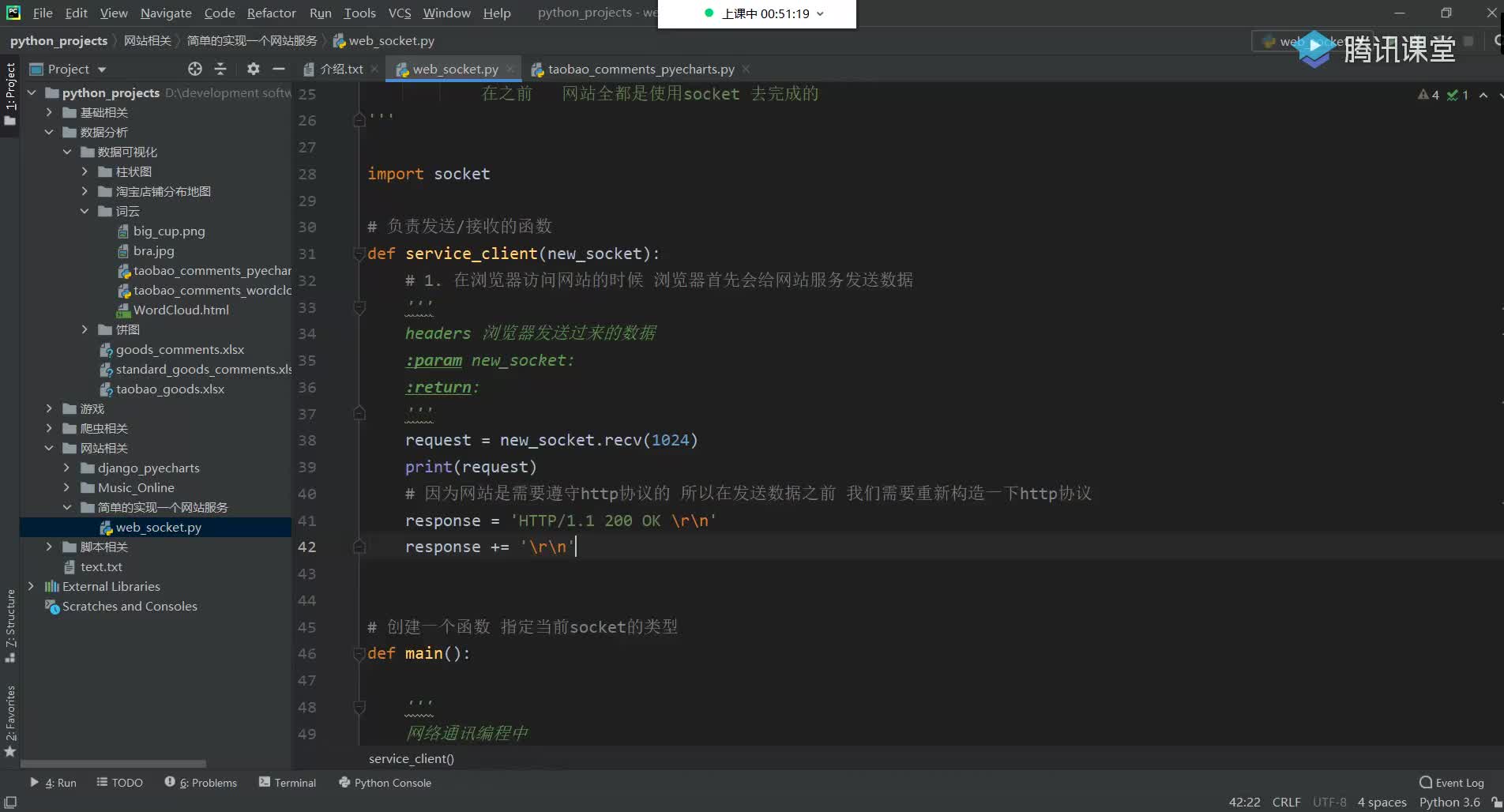Viewport: 1504px width, 812px height.
Task: Expand the 柱状图 folder
Action: pyautogui.click(x=85, y=171)
